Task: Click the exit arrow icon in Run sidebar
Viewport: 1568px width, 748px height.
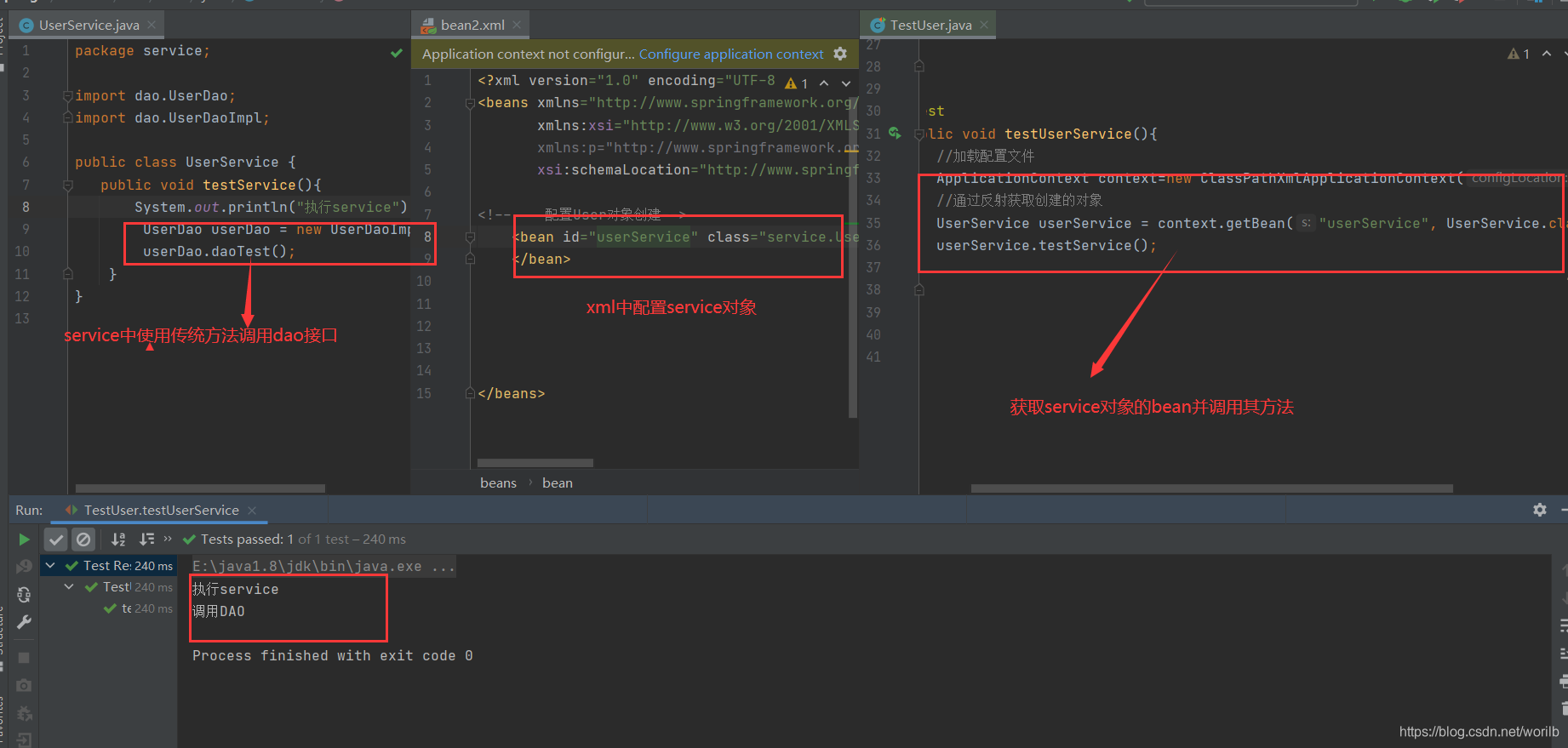Action: coord(24,739)
